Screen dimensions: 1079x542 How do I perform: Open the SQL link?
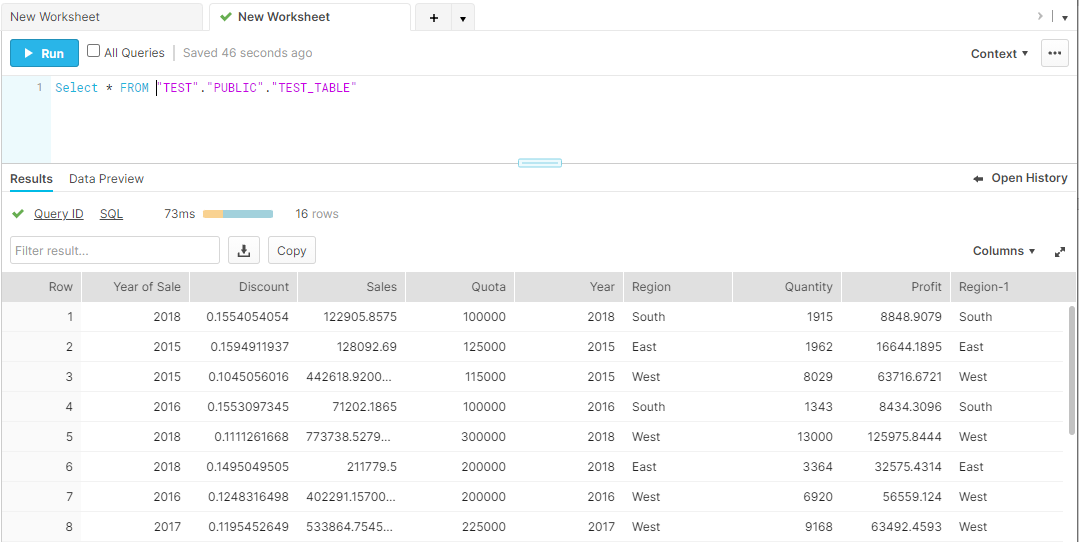pos(111,214)
